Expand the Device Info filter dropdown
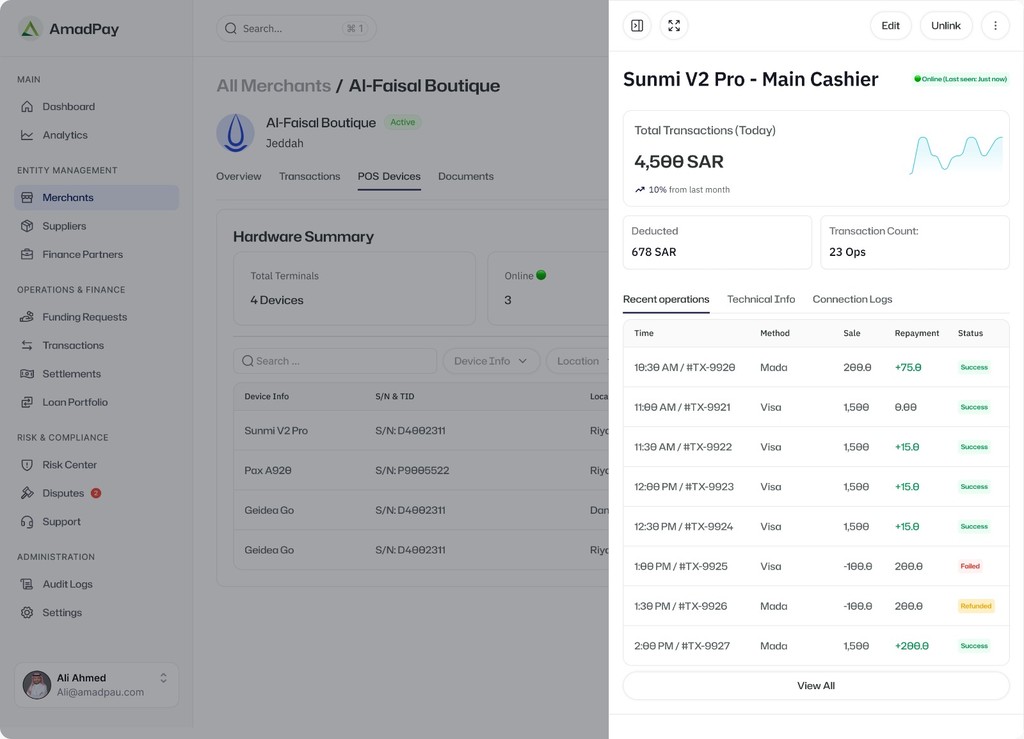1024x739 pixels. pos(491,361)
